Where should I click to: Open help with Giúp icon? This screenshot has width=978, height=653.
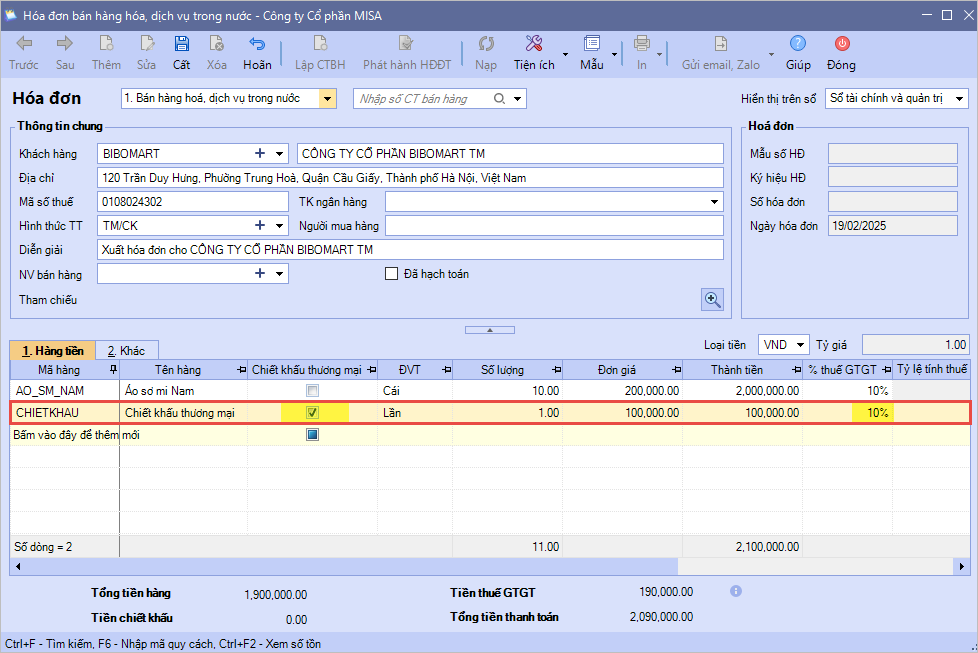click(x=798, y=44)
